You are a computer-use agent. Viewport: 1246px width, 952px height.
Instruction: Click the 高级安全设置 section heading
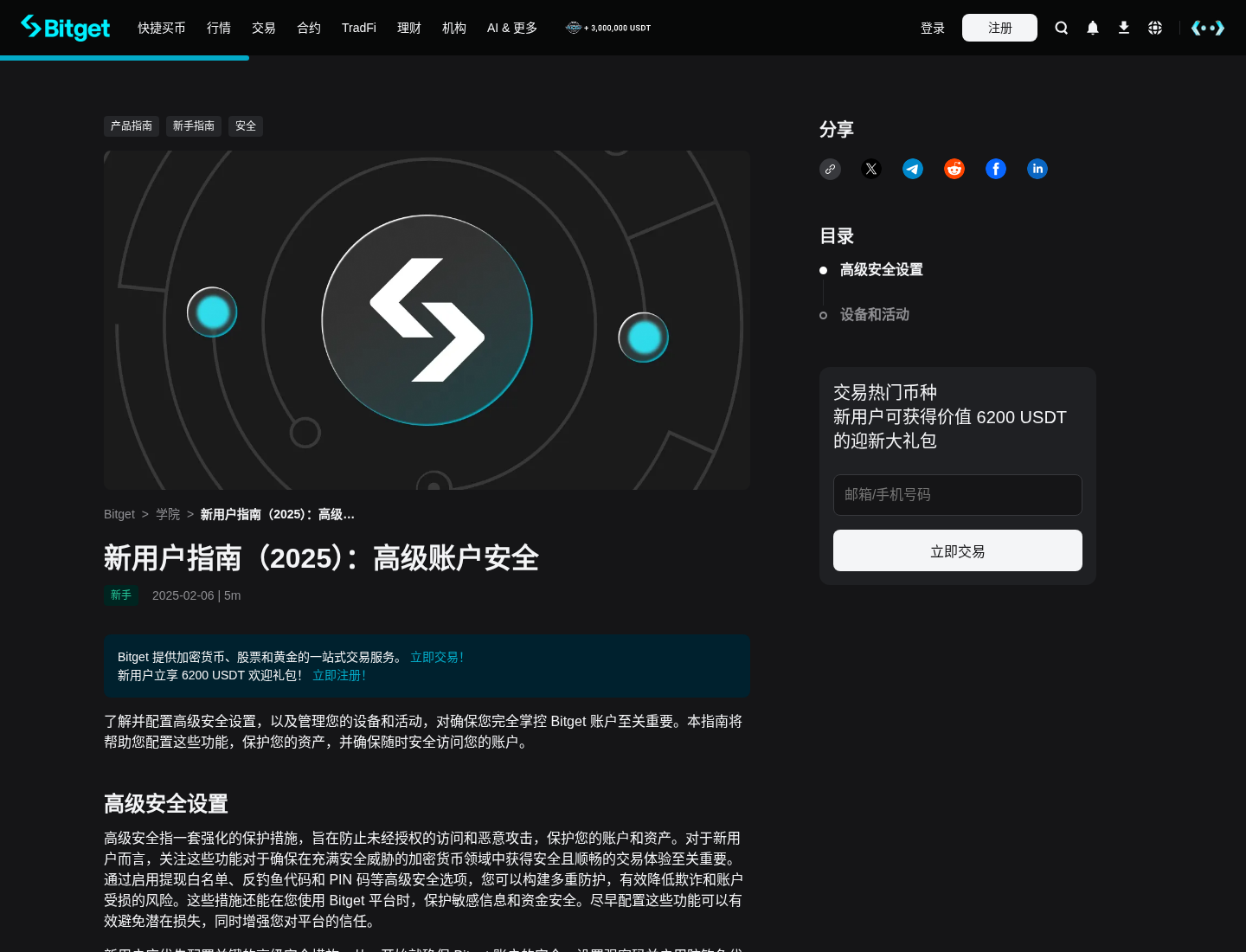(x=166, y=804)
